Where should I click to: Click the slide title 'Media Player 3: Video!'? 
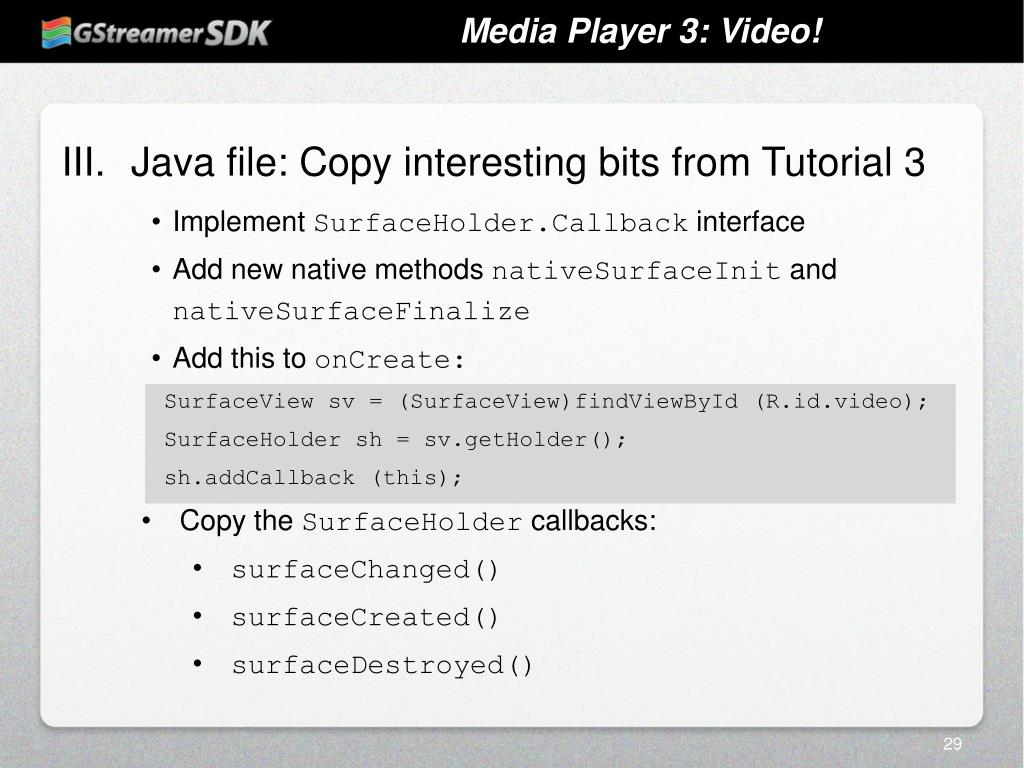(x=641, y=31)
